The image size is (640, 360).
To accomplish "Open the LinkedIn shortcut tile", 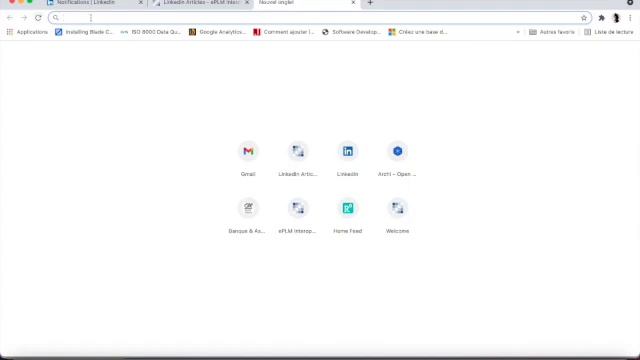I will 348,159.
